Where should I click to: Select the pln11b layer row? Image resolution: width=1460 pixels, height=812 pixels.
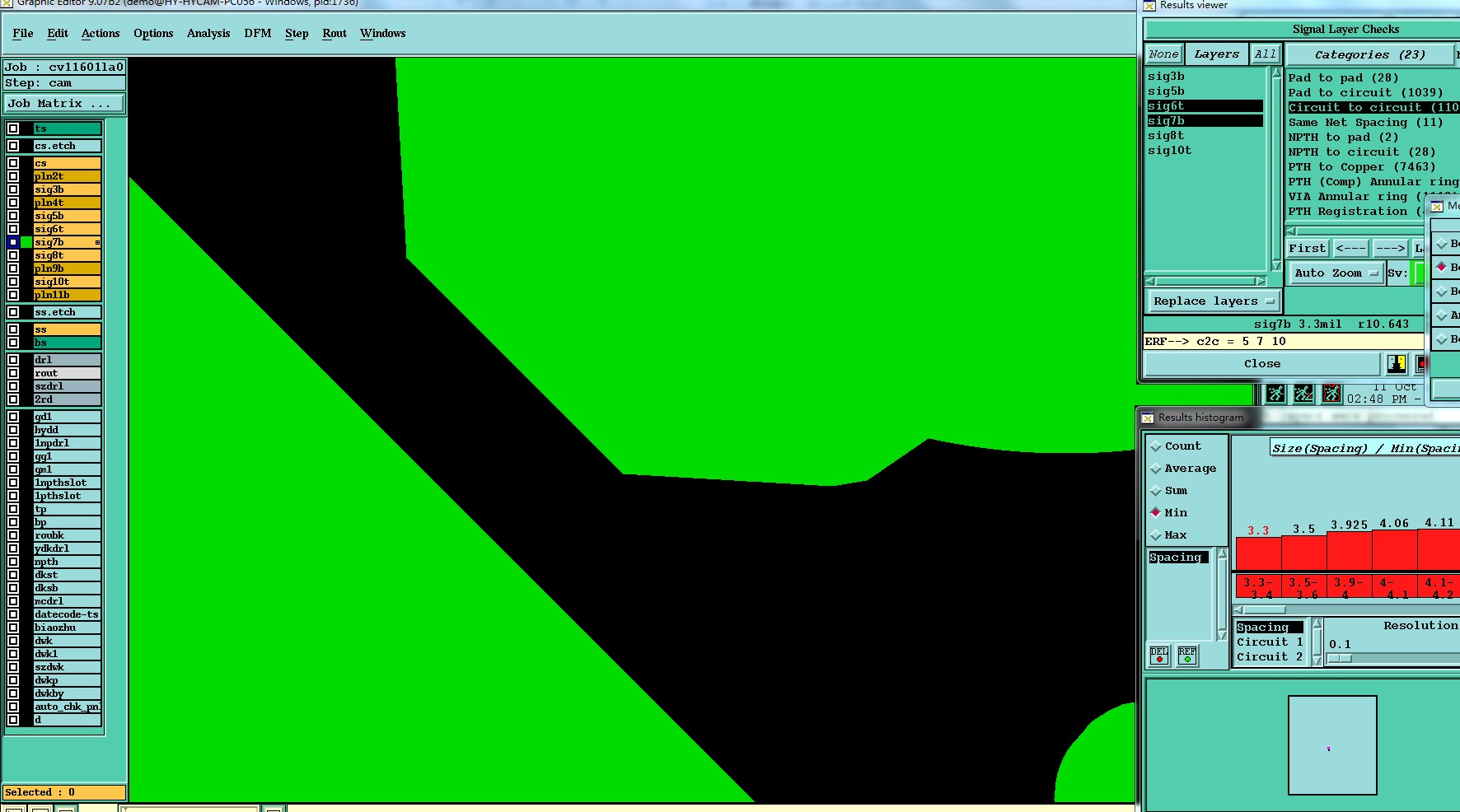(x=68, y=295)
